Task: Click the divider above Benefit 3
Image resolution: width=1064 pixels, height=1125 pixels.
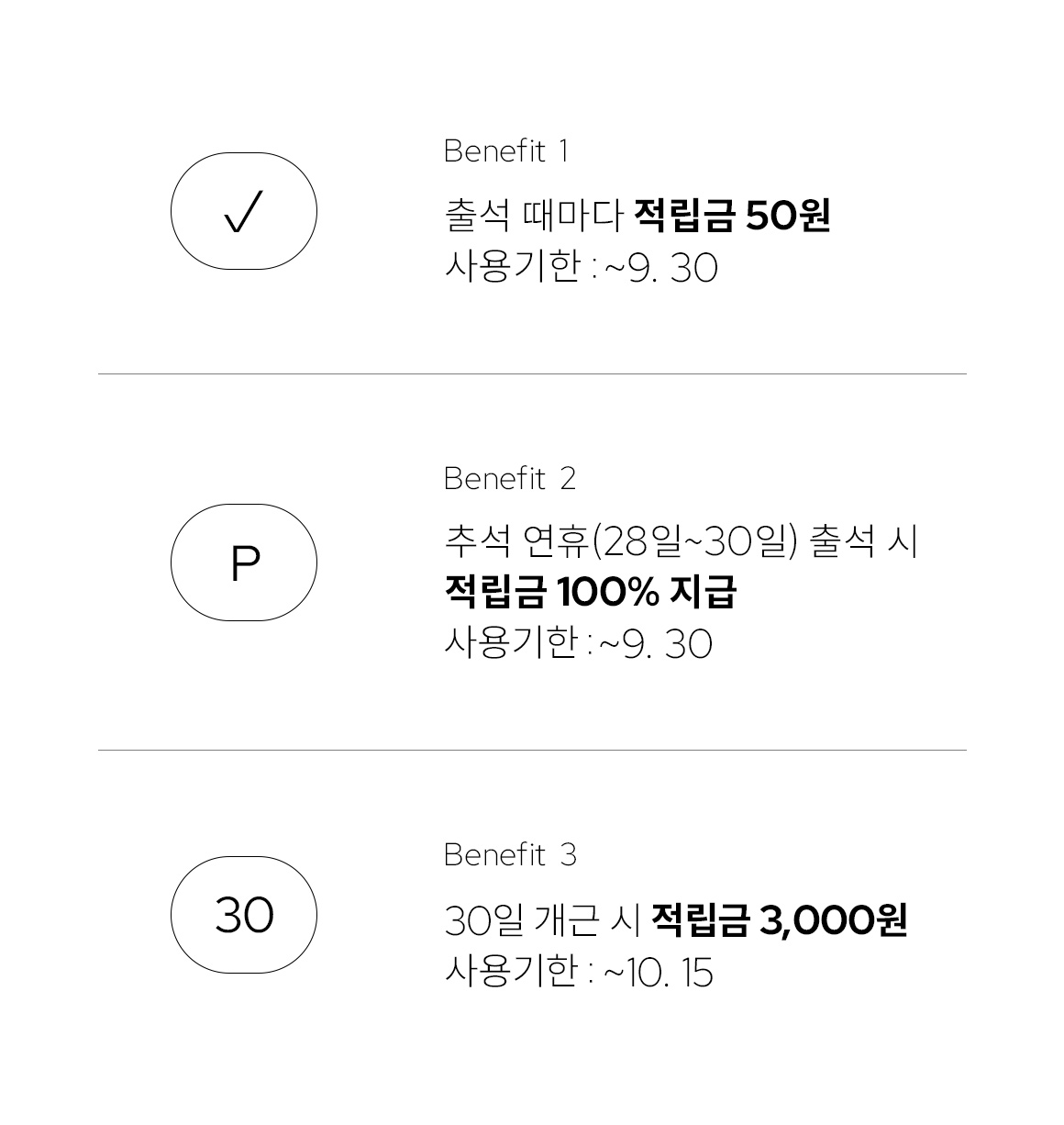Action: 532,750
